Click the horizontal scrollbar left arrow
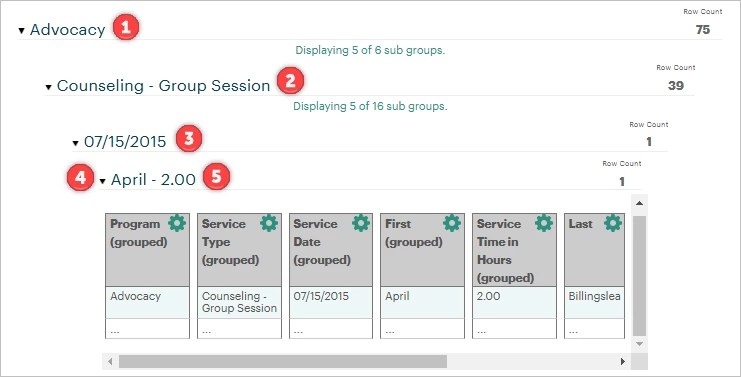The height and width of the screenshot is (377, 741). 110,361
